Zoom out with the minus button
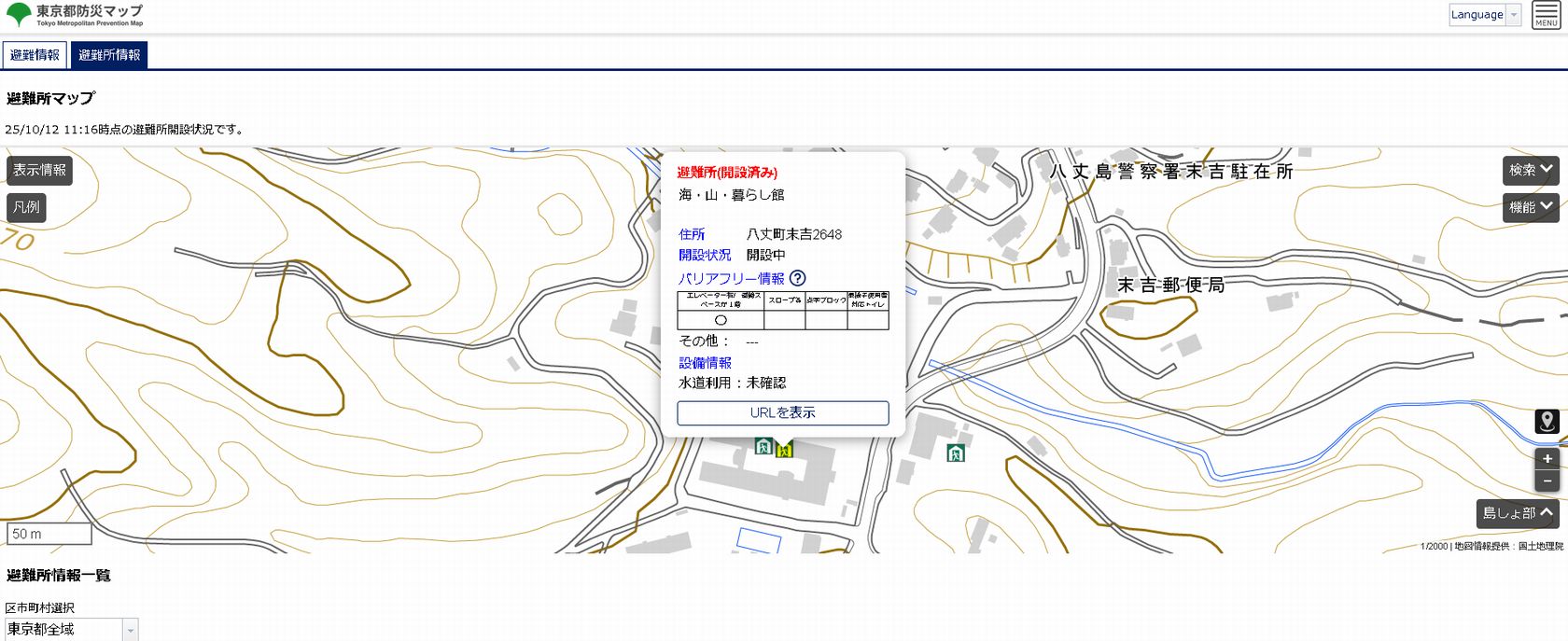Viewport: 1568px width, 641px height. pos(1547,481)
